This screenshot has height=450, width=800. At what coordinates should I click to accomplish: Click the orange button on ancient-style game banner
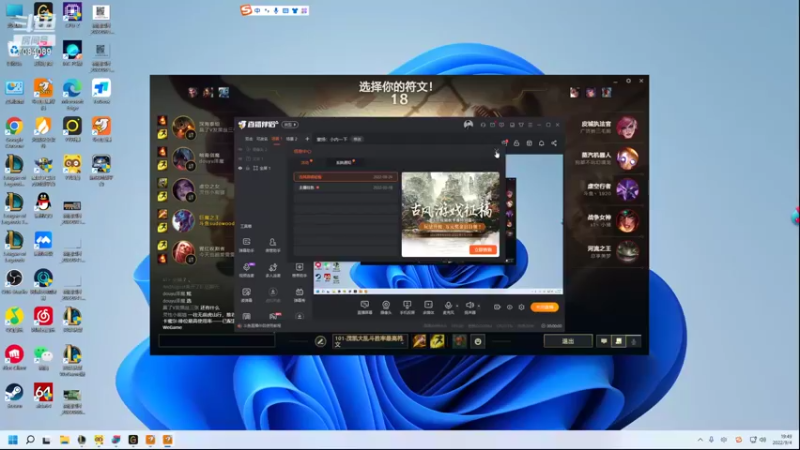[483, 249]
